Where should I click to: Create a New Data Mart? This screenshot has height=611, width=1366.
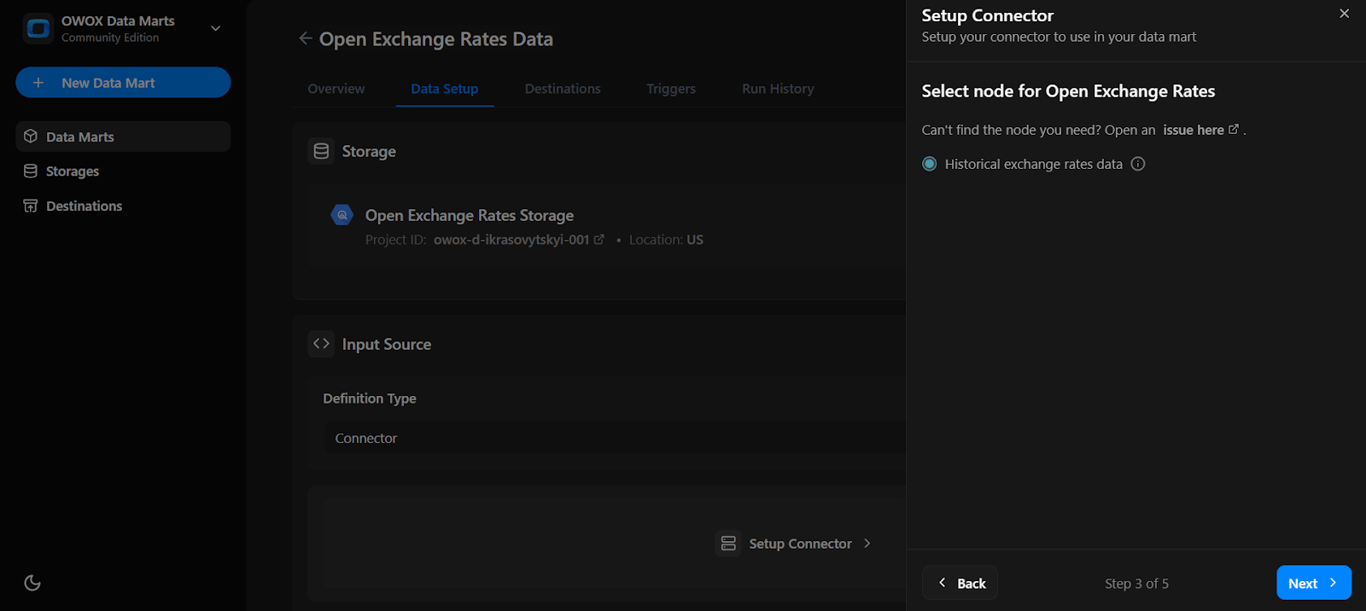click(123, 83)
